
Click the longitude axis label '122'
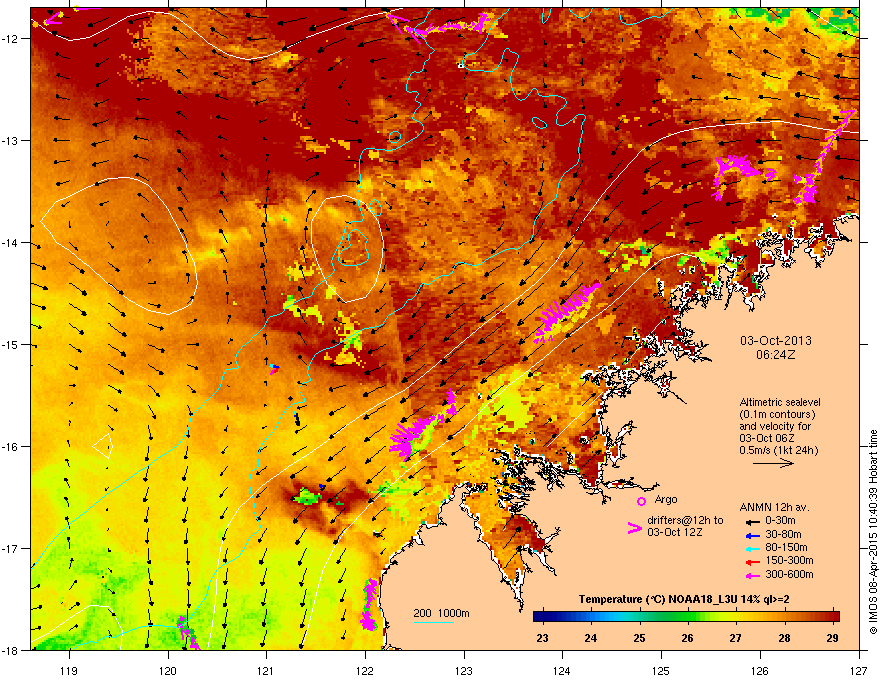pos(365,670)
